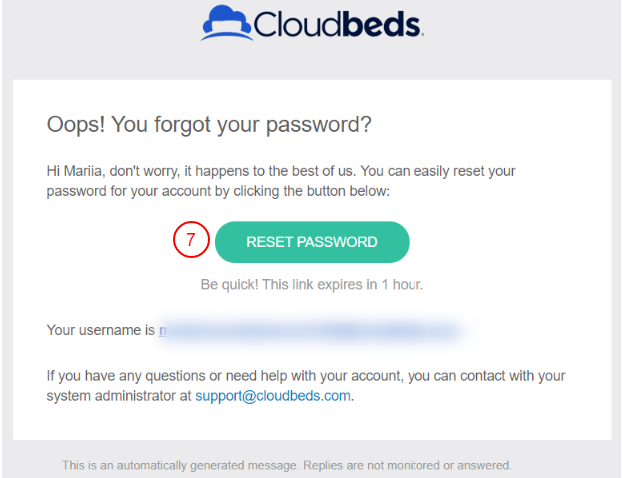Click the name 'Mariia' in the greeting

click(x=82, y=171)
